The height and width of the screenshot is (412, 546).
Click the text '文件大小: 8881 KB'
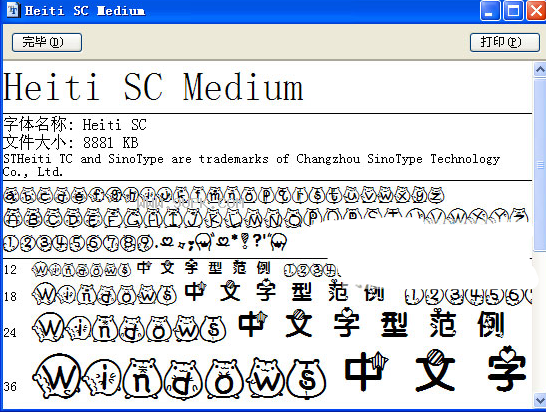coord(71,142)
